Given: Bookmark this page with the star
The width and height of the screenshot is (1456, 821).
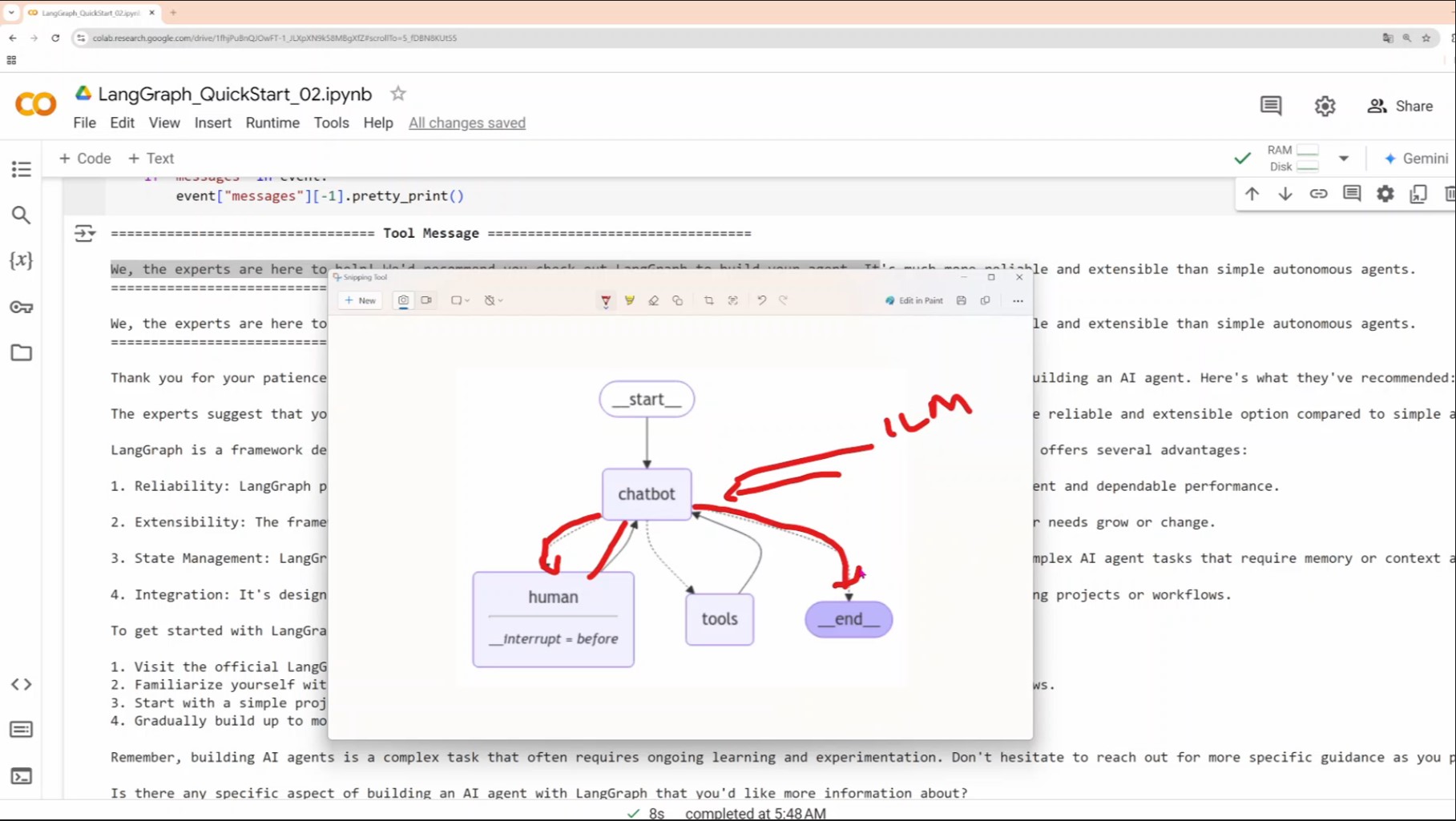Looking at the screenshot, I should tap(1426, 38).
